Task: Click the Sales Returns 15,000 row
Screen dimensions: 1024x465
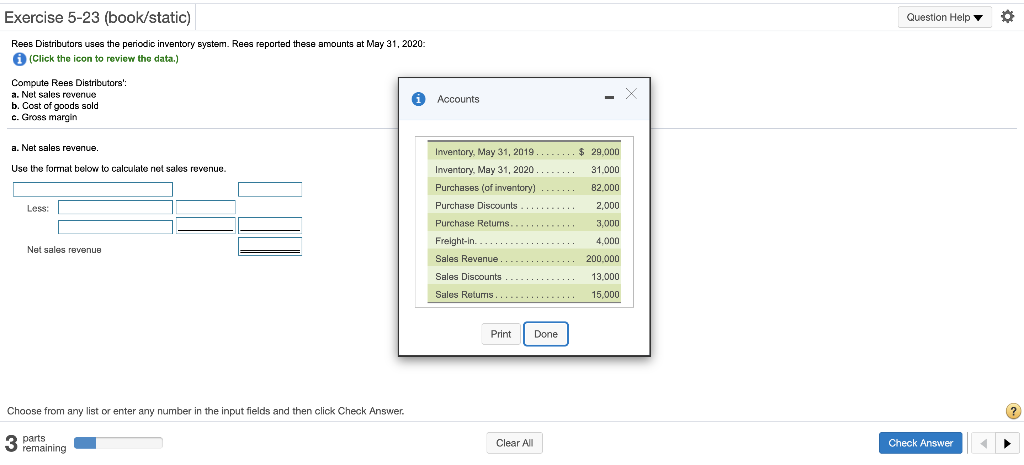Action: [x=524, y=295]
